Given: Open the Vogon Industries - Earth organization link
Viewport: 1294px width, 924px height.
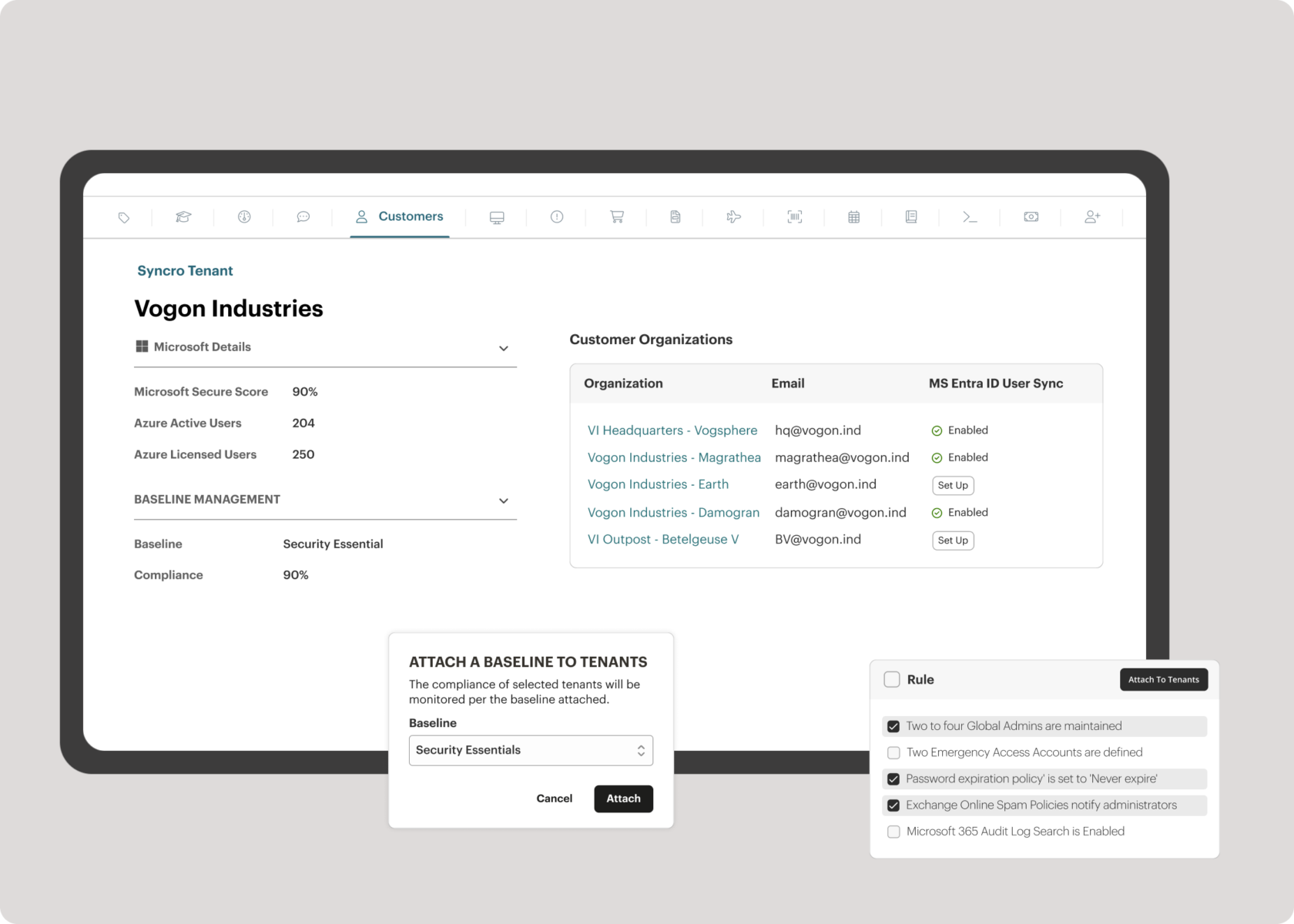Looking at the screenshot, I should [x=658, y=484].
